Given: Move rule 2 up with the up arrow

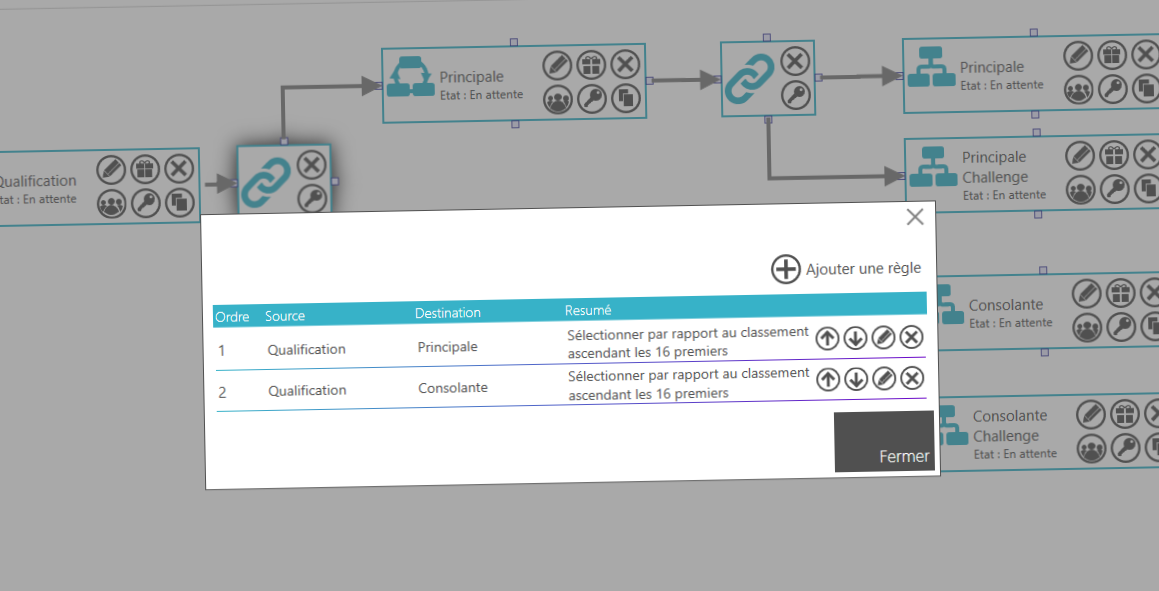Looking at the screenshot, I should [x=827, y=379].
